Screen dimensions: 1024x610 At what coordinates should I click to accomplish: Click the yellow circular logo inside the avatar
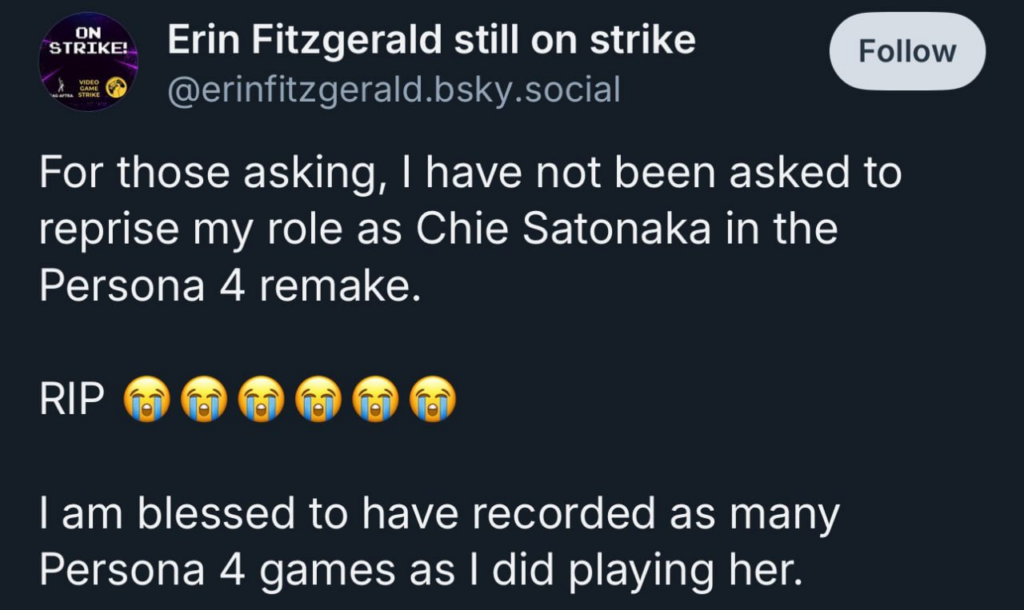point(116,87)
